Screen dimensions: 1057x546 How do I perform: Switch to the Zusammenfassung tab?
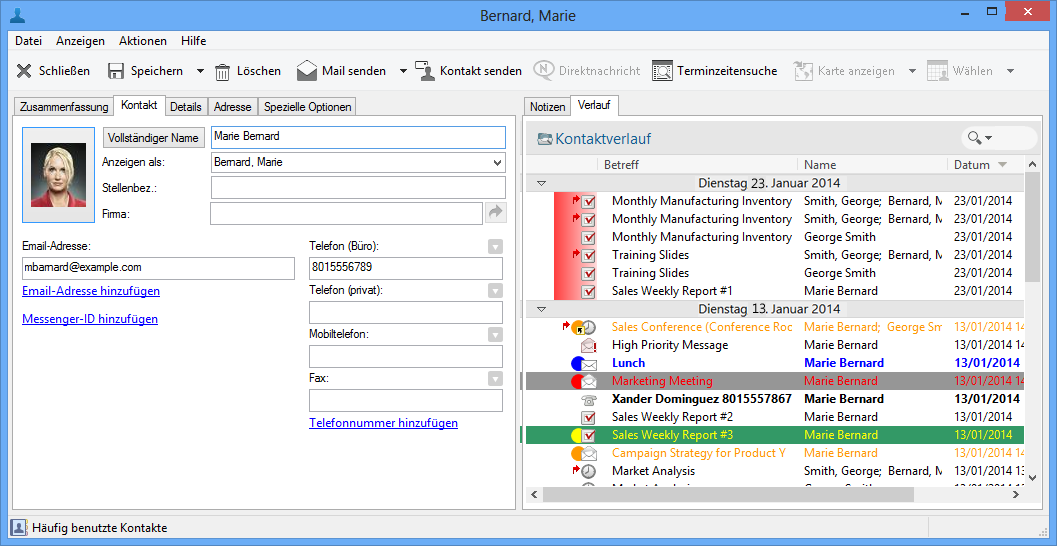pyautogui.click(x=64, y=107)
